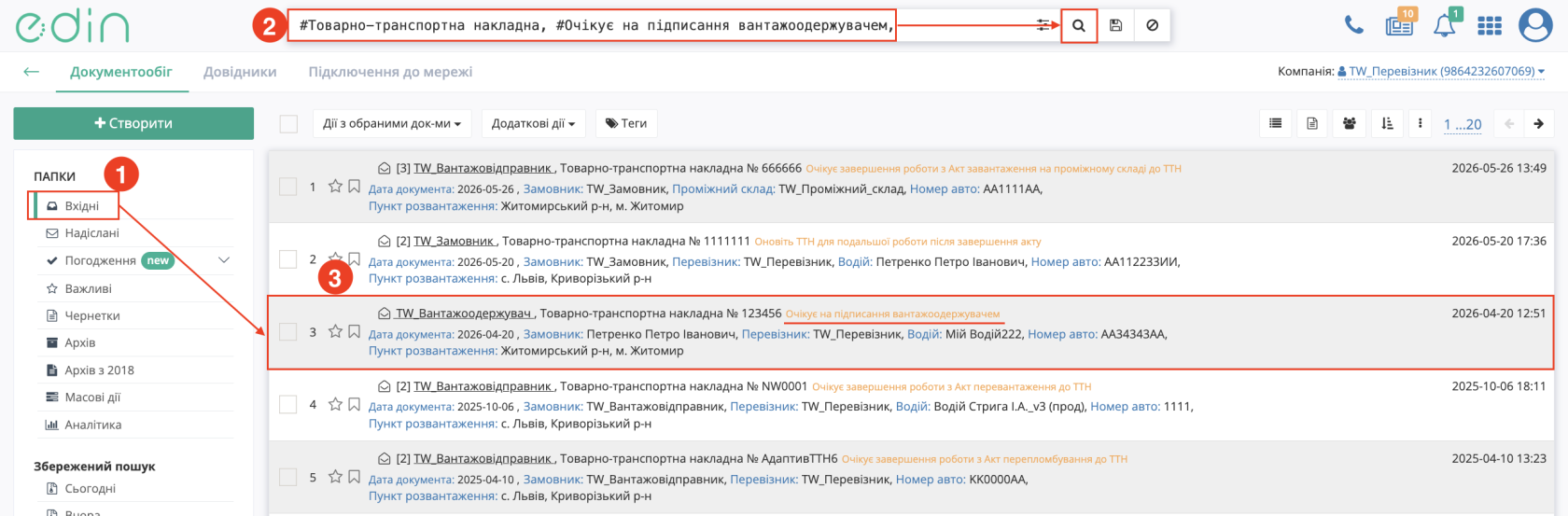Open sender link TW_Вантажоодержувач
This screenshot has height=516, width=1568.
pyautogui.click(x=464, y=314)
